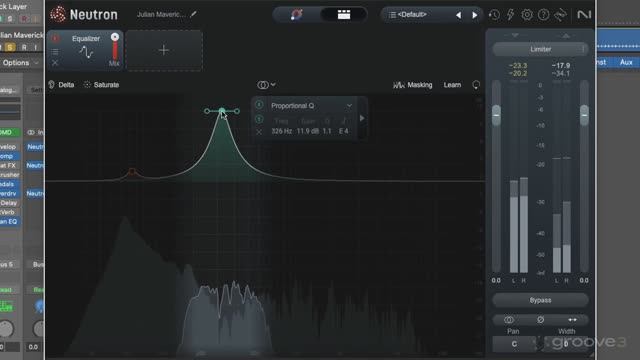Click the input gain 0.0 value
This screenshot has height=360, width=640.
[496, 280]
